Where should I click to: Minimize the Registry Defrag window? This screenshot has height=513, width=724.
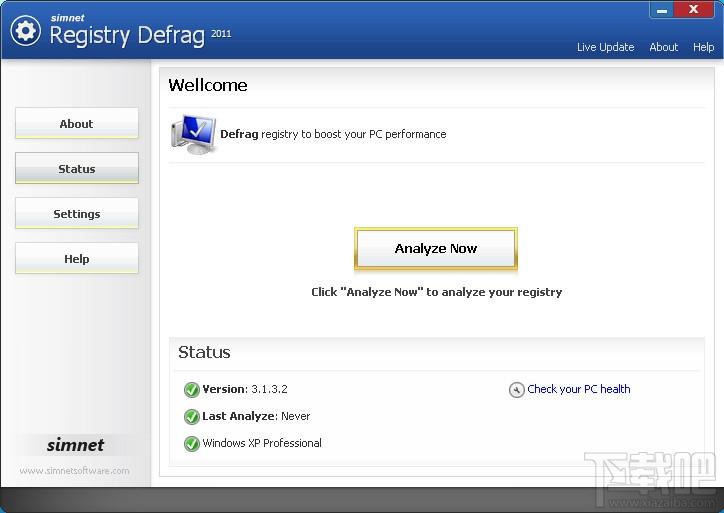(x=662, y=10)
